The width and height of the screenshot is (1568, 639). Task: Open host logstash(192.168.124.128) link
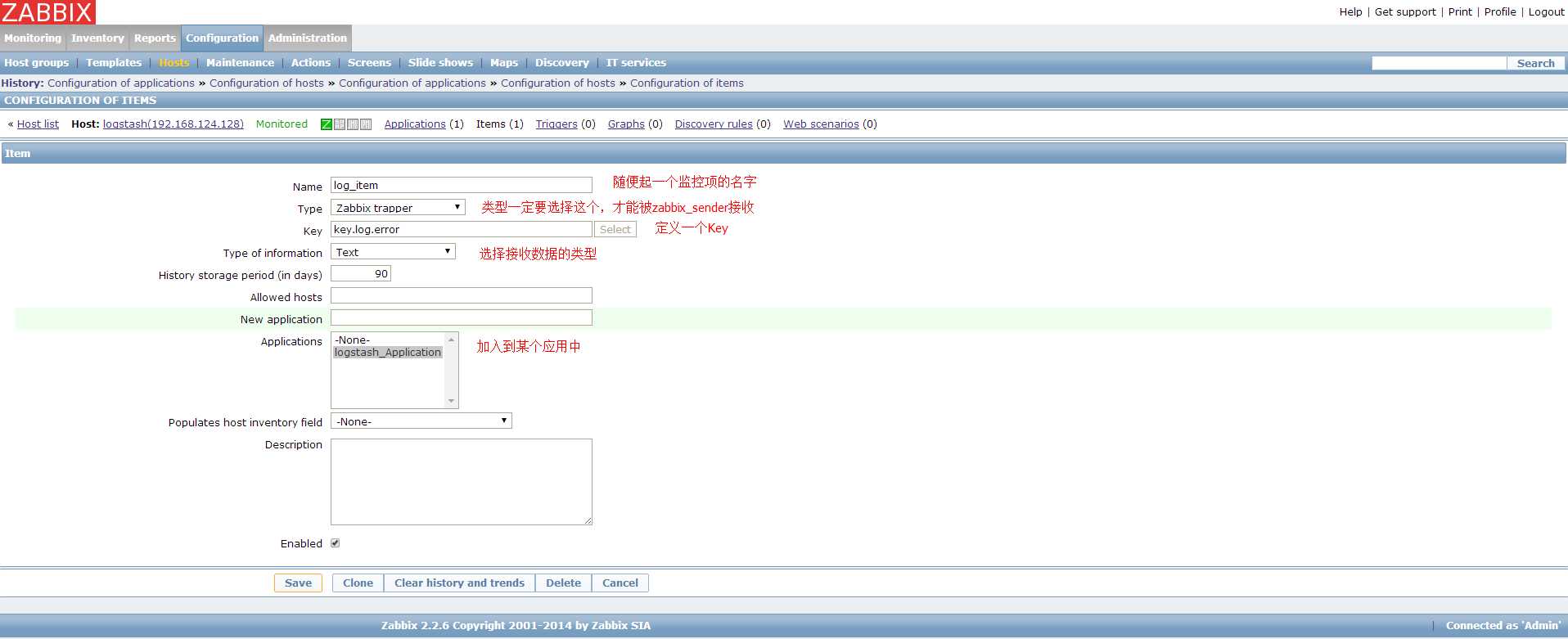173,124
